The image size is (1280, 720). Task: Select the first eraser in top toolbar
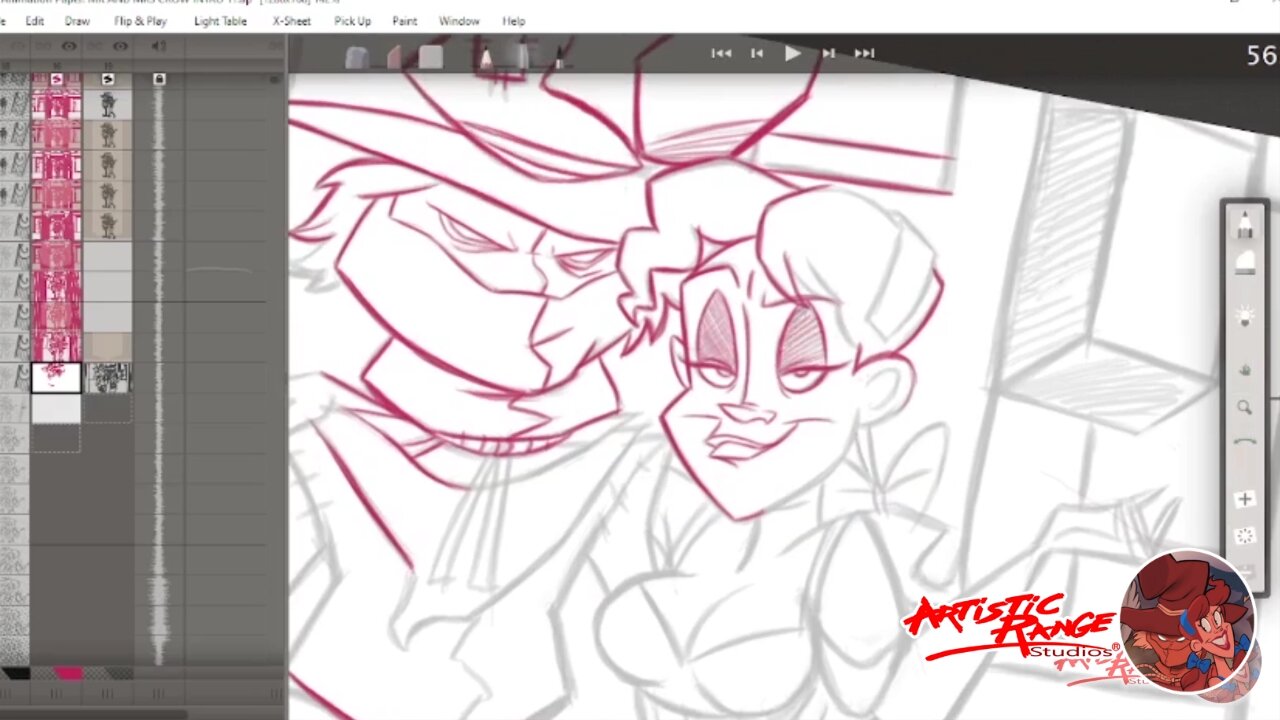[356, 58]
